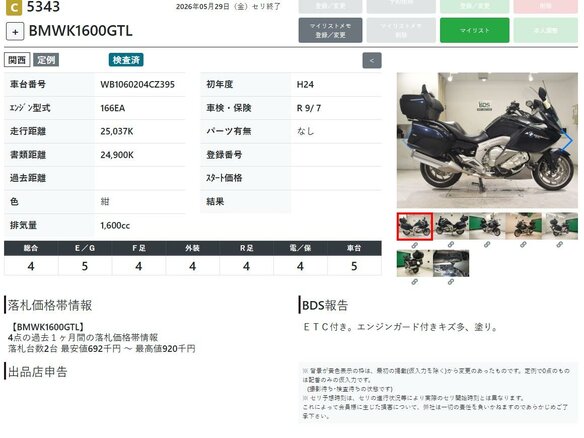Select the red-outlined first bike thumbnail
Image resolution: width=584 pixels, height=438 pixels.
(x=415, y=226)
